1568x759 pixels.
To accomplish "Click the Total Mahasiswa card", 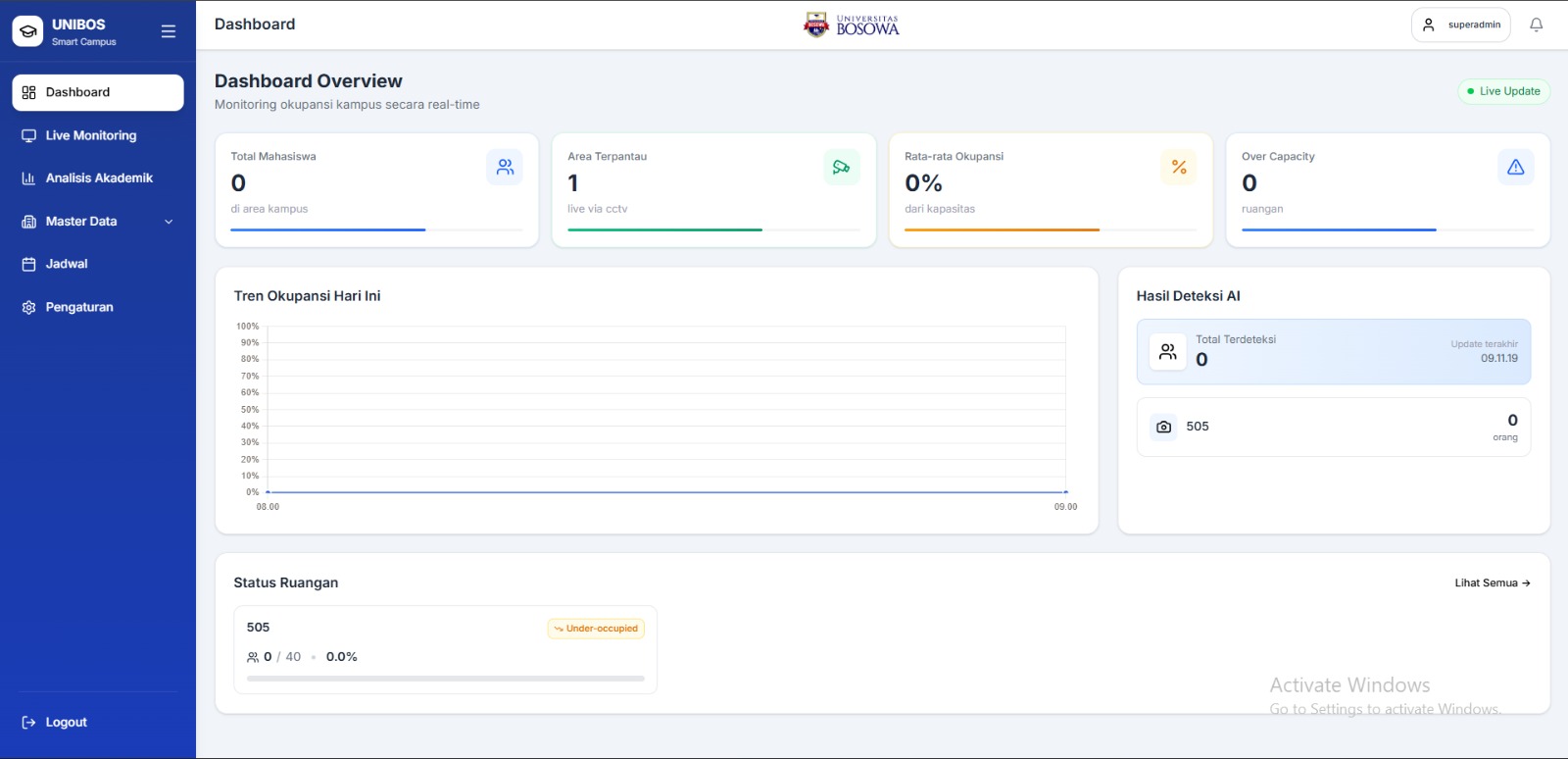I will (x=376, y=190).
